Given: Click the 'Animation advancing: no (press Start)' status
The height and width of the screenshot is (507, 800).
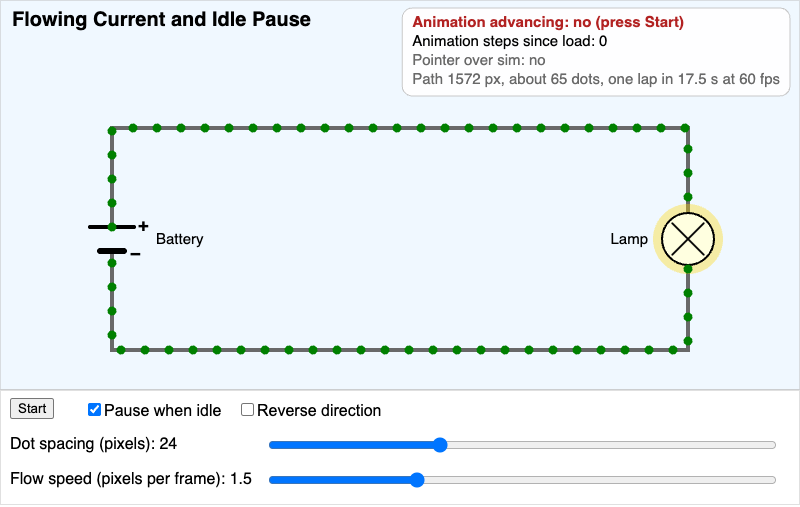Looking at the screenshot, I should tap(548, 22).
